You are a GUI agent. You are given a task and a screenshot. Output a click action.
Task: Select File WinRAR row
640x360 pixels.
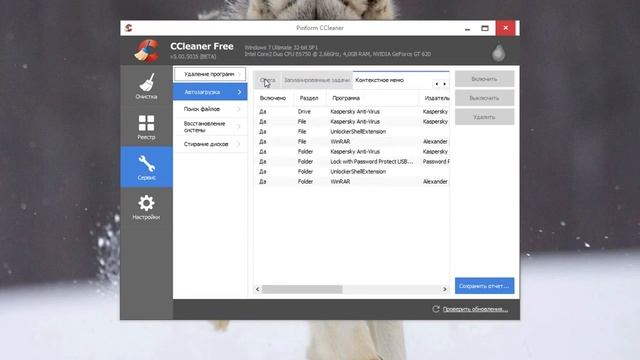pos(352,142)
